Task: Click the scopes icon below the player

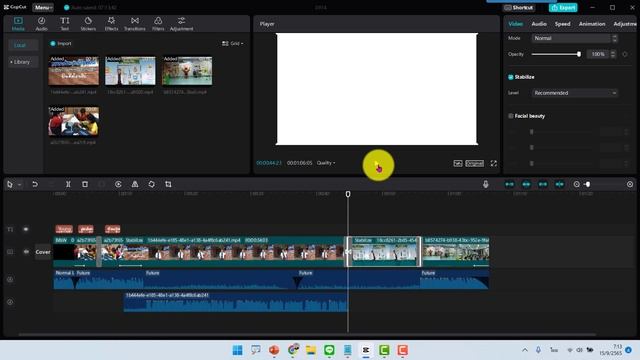Action: [x=458, y=163]
